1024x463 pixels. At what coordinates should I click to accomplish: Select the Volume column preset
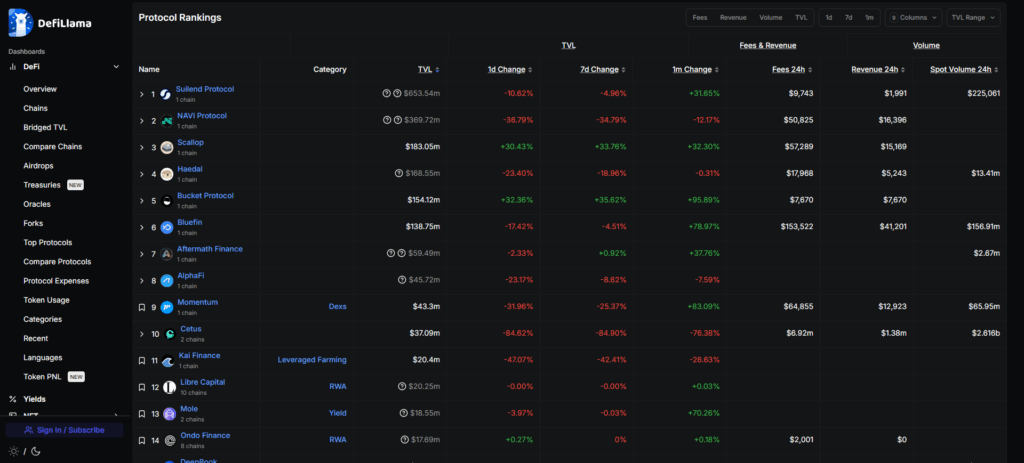point(771,18)
